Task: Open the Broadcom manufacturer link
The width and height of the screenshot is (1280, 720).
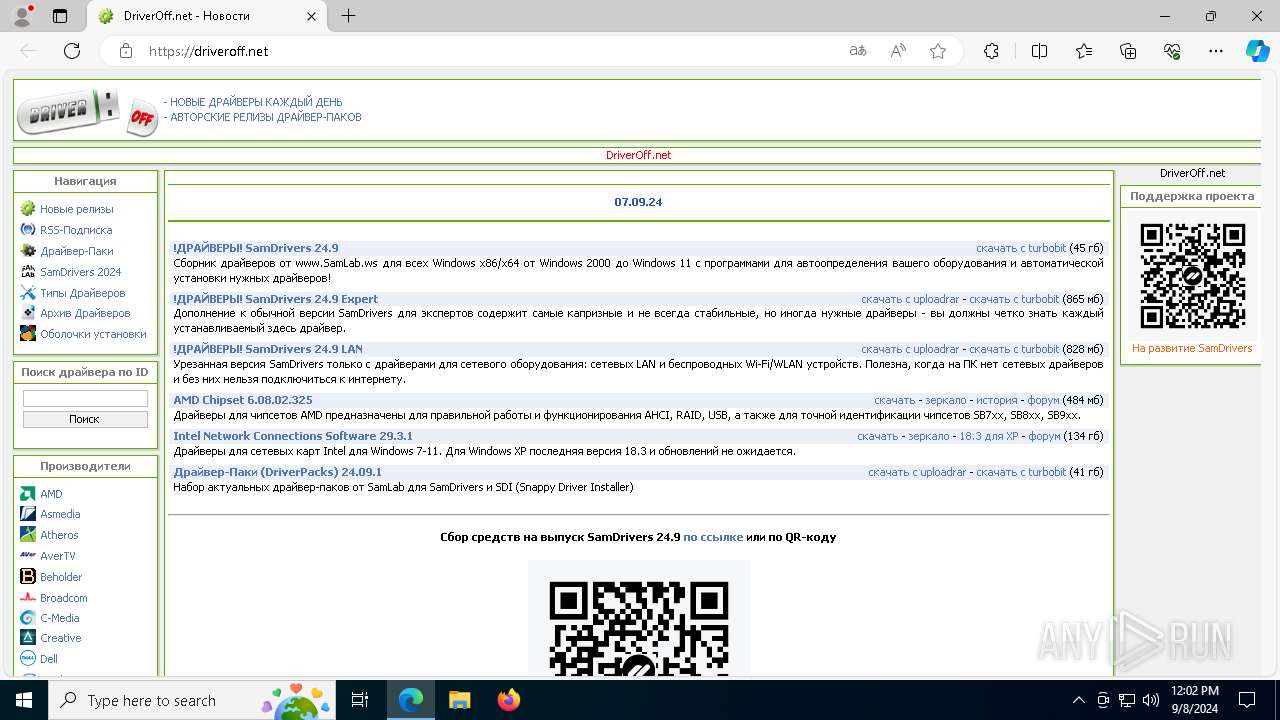Action: pyautogui.click(x=64, y=598)
